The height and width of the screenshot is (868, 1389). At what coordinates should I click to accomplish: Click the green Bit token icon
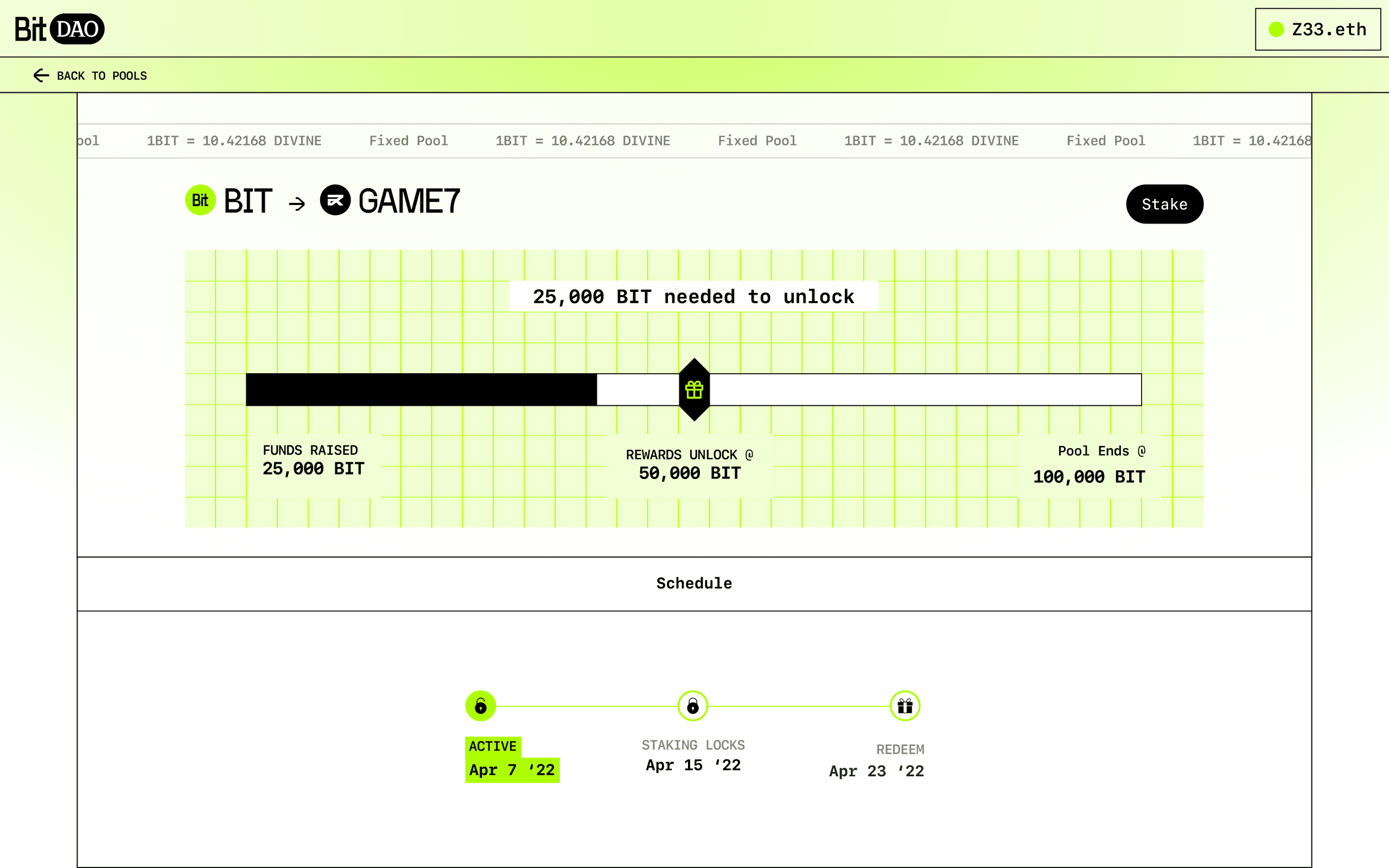click(x=200, y=200)
